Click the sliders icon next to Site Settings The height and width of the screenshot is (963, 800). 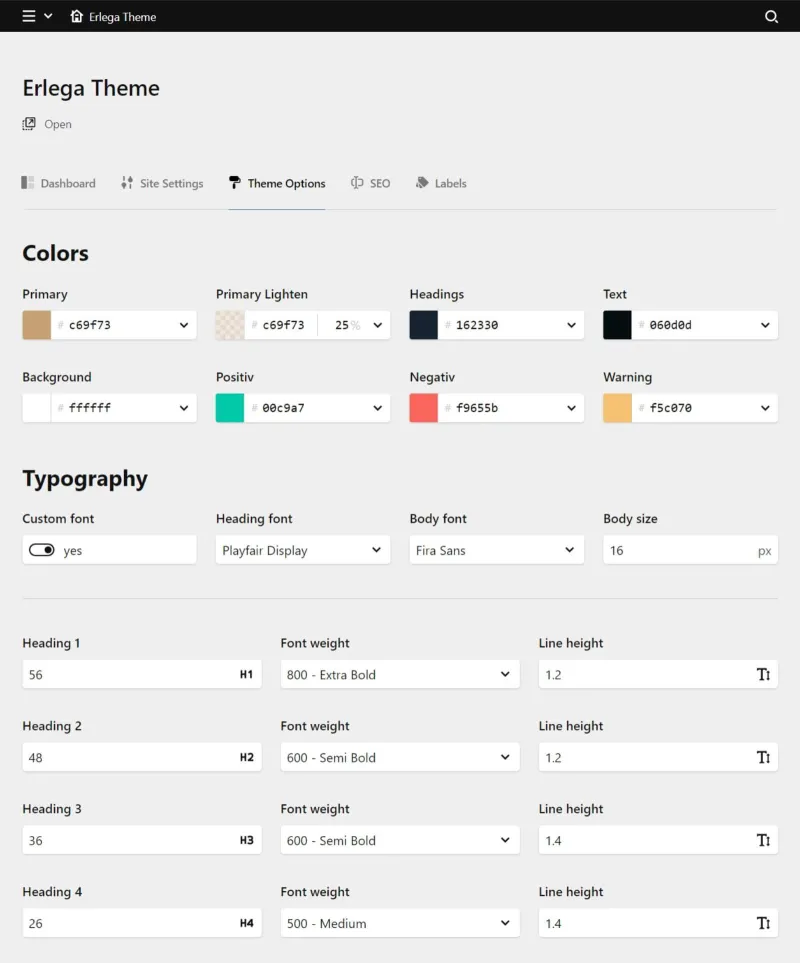pos(127,183)
